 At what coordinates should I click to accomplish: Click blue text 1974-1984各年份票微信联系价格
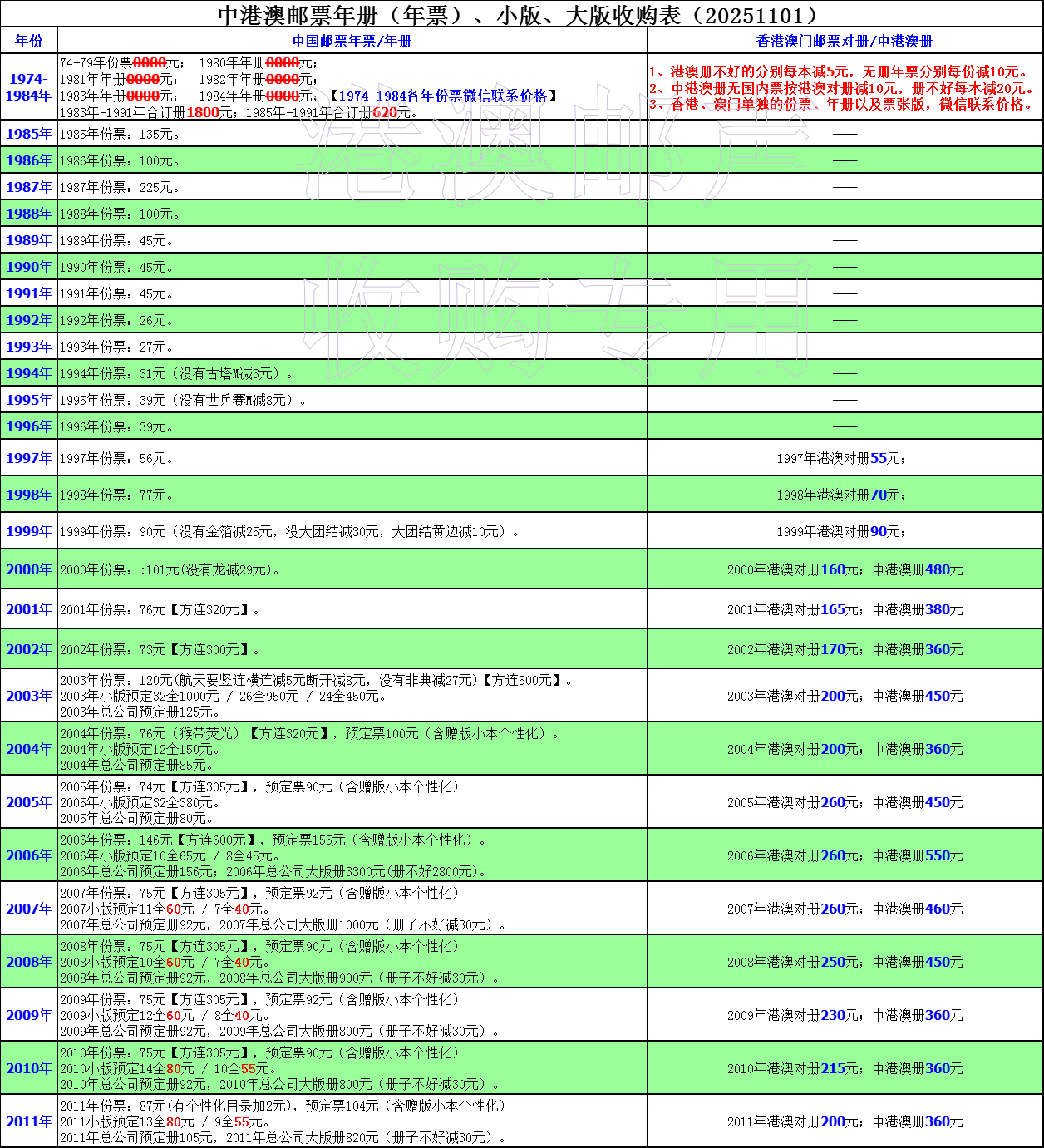[x=443, y=96]
